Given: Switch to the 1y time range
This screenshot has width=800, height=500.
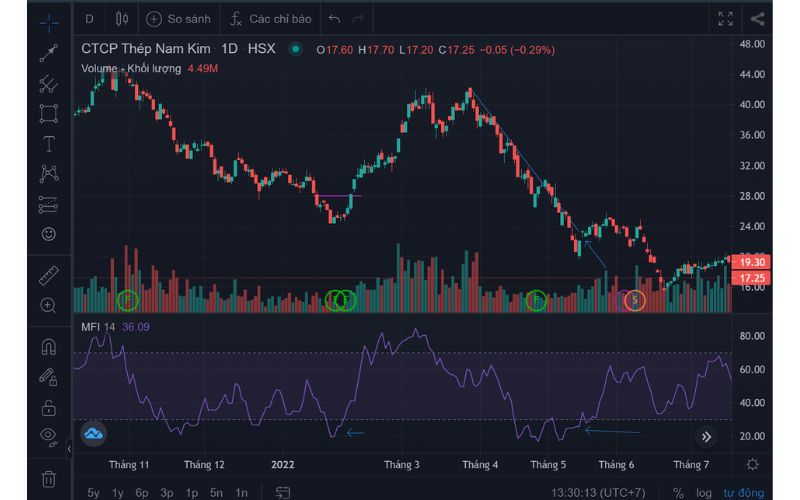Looking at the screenshot, I should tap(118, 492).
